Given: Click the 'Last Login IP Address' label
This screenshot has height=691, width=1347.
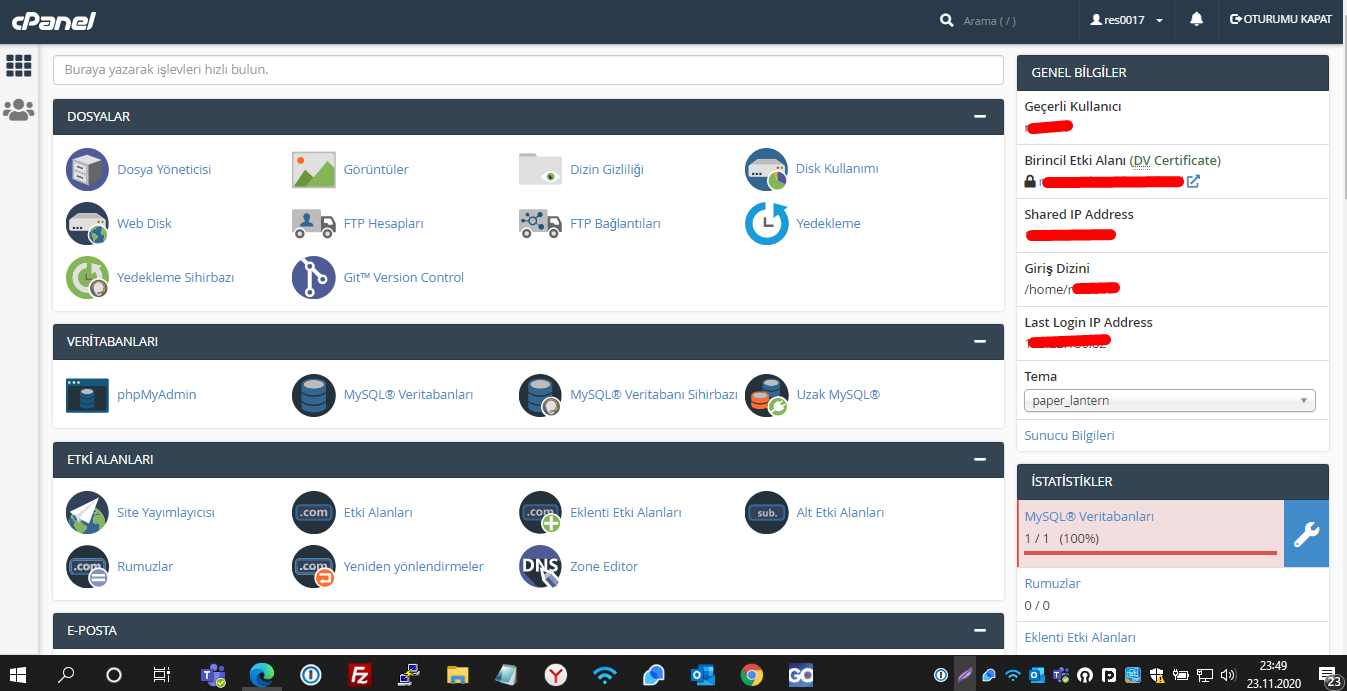Looking at the screenshot, I should [1088, 322].
